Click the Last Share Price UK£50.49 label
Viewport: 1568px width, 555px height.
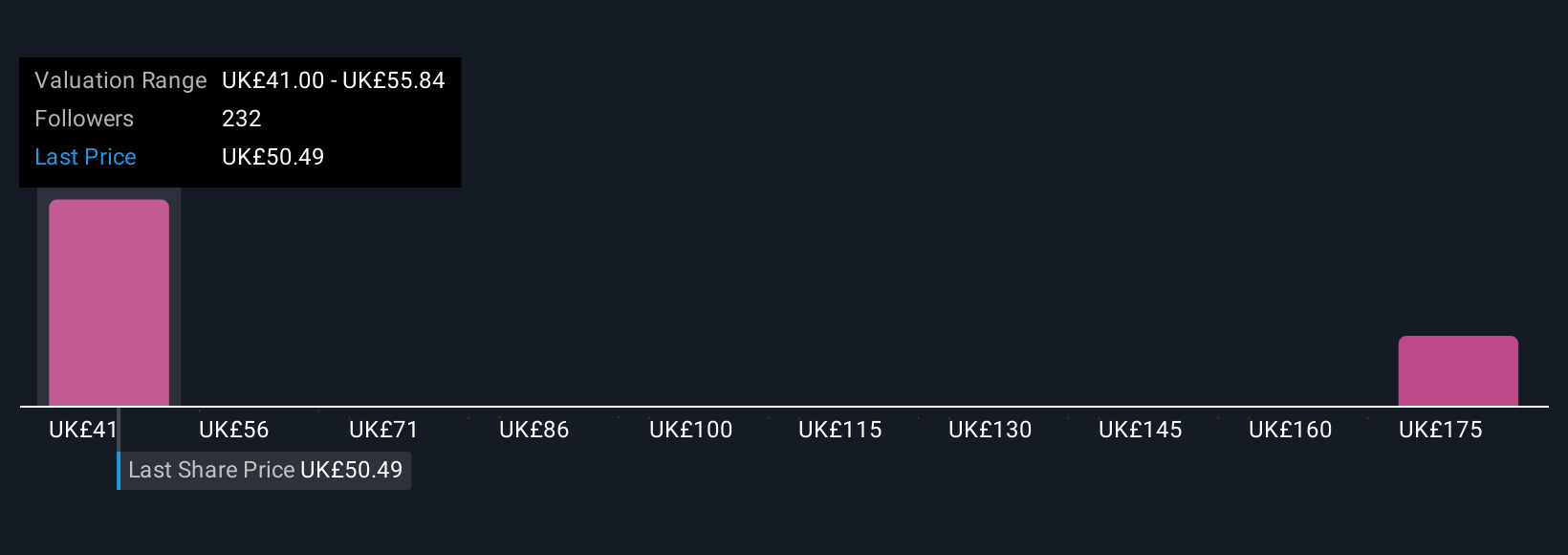266,470
